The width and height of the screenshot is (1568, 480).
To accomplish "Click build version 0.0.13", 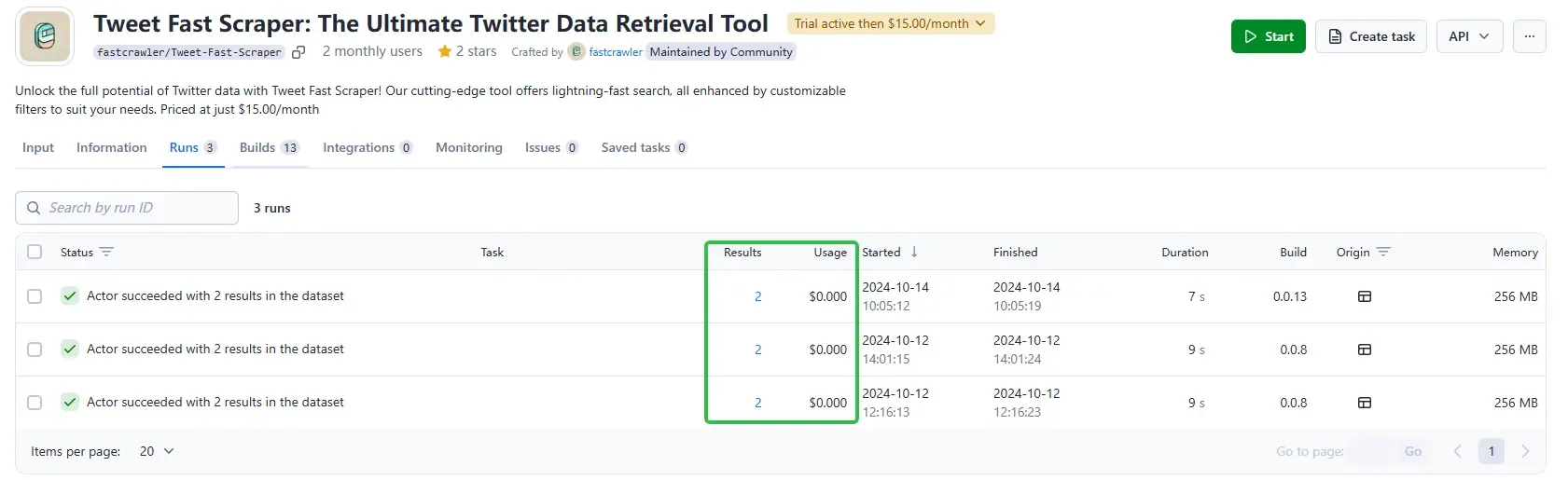I will (1290, 296).
